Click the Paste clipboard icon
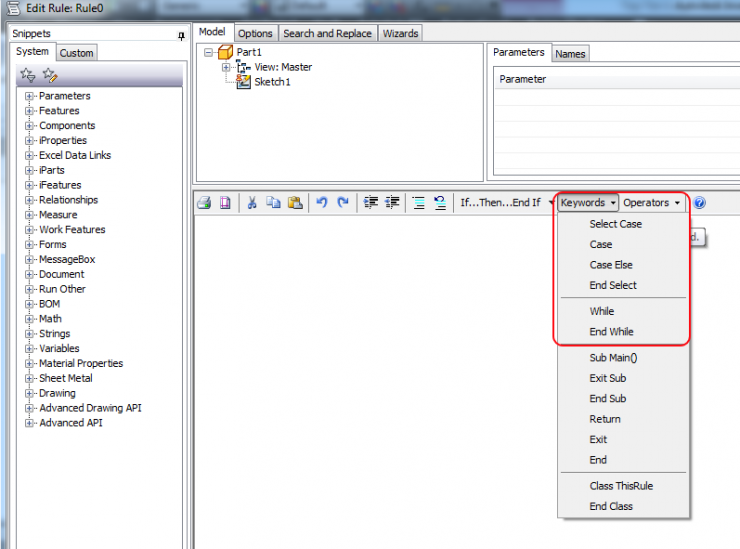The height and width of the screenshot is (549, 740). 295,203
